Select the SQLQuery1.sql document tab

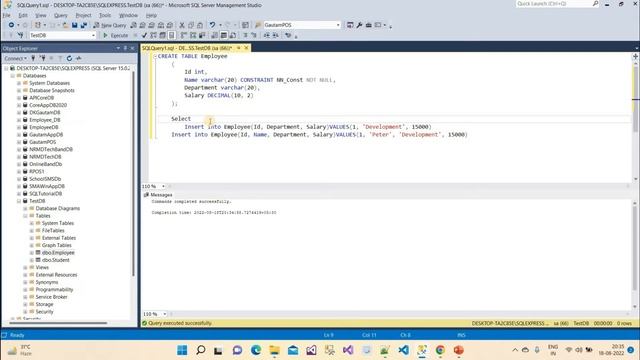click(187, 48)
